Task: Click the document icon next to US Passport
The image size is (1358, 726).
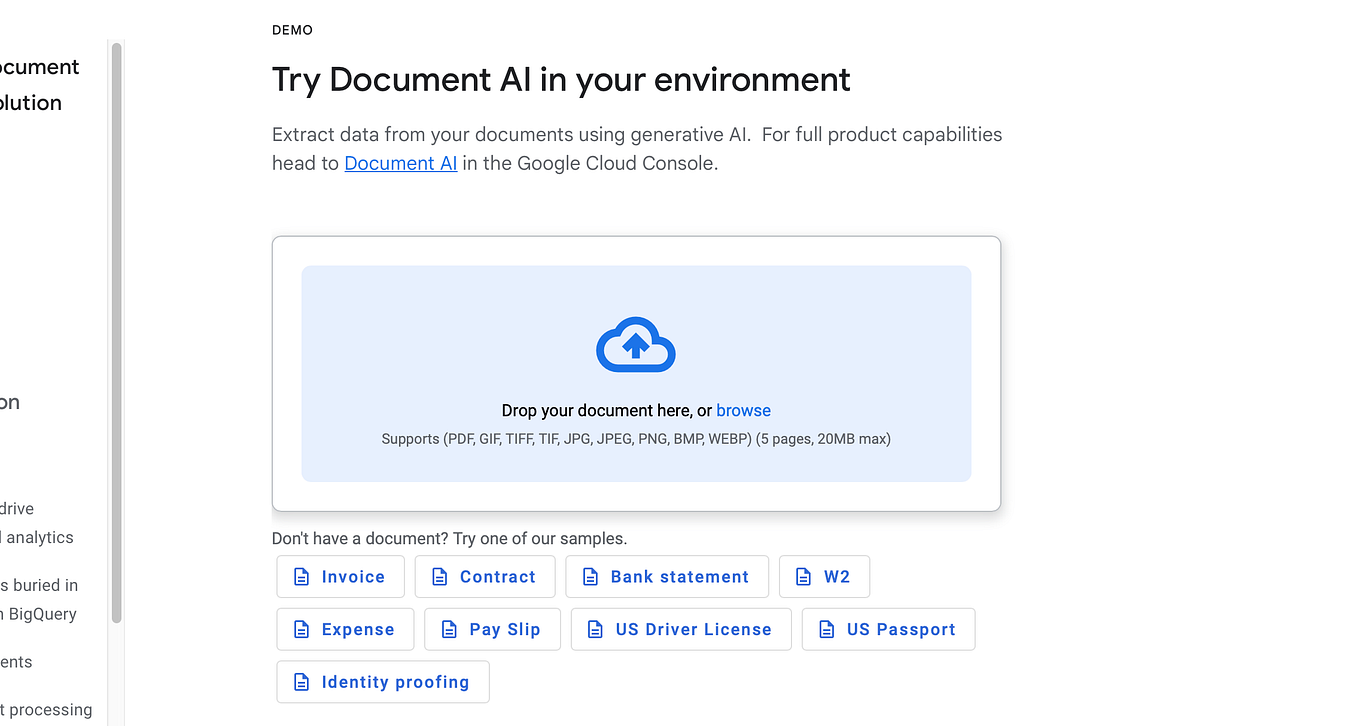Action: 825,629
